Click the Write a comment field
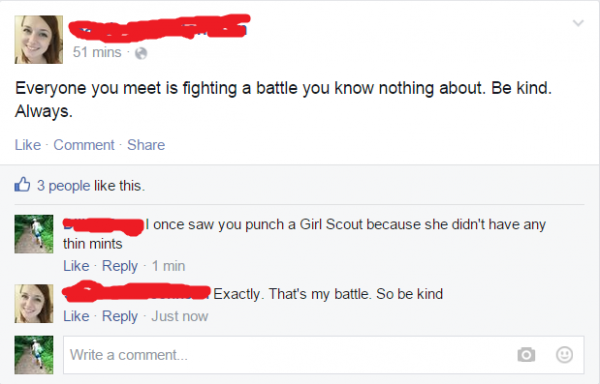The height and width of the screenshot is (384, 600). 324,355
